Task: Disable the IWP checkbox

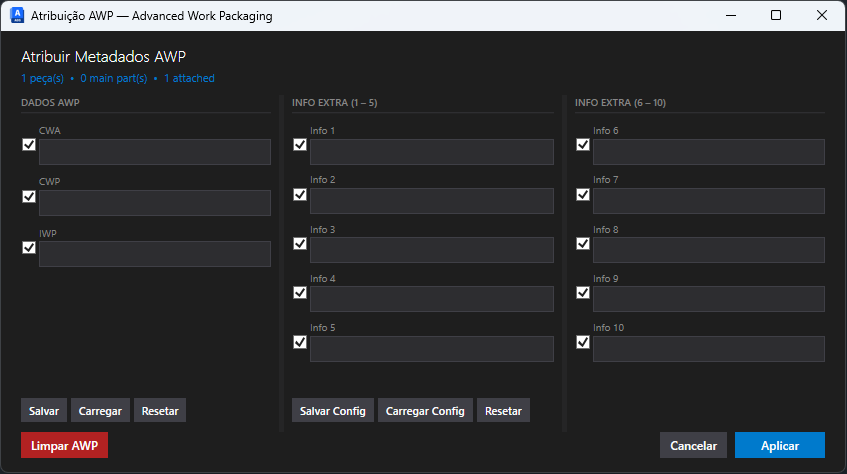Action: (x=29, y=248)
